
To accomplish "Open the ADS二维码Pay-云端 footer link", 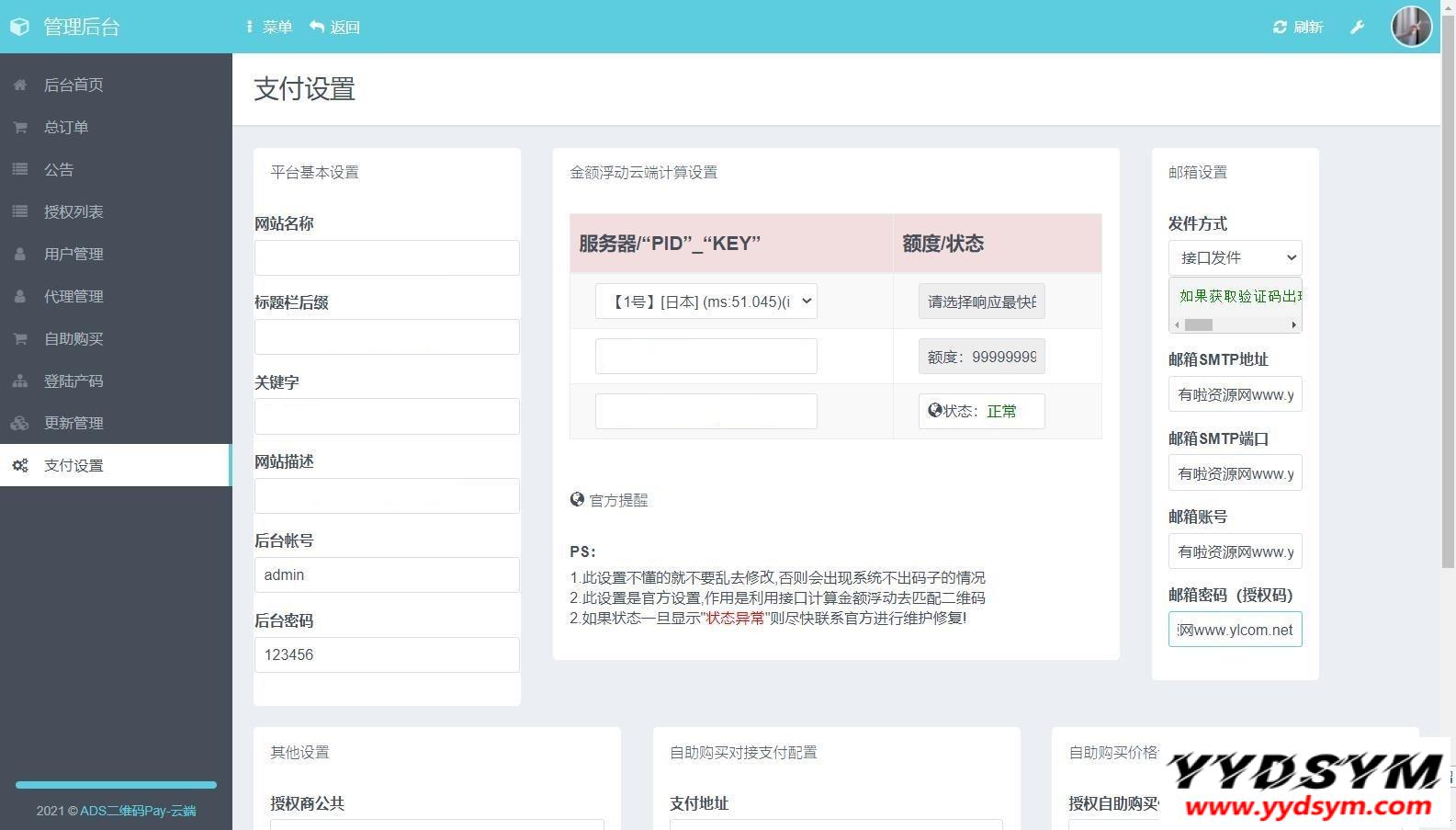I will 138,811.
